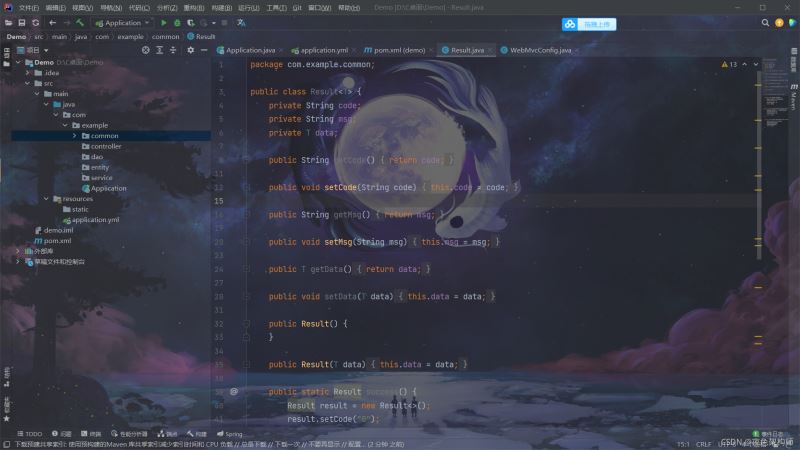Click the Translate toolbar icon
This screenshot has width=800, height=450.
pyautogui.click(x=241, y=23)
